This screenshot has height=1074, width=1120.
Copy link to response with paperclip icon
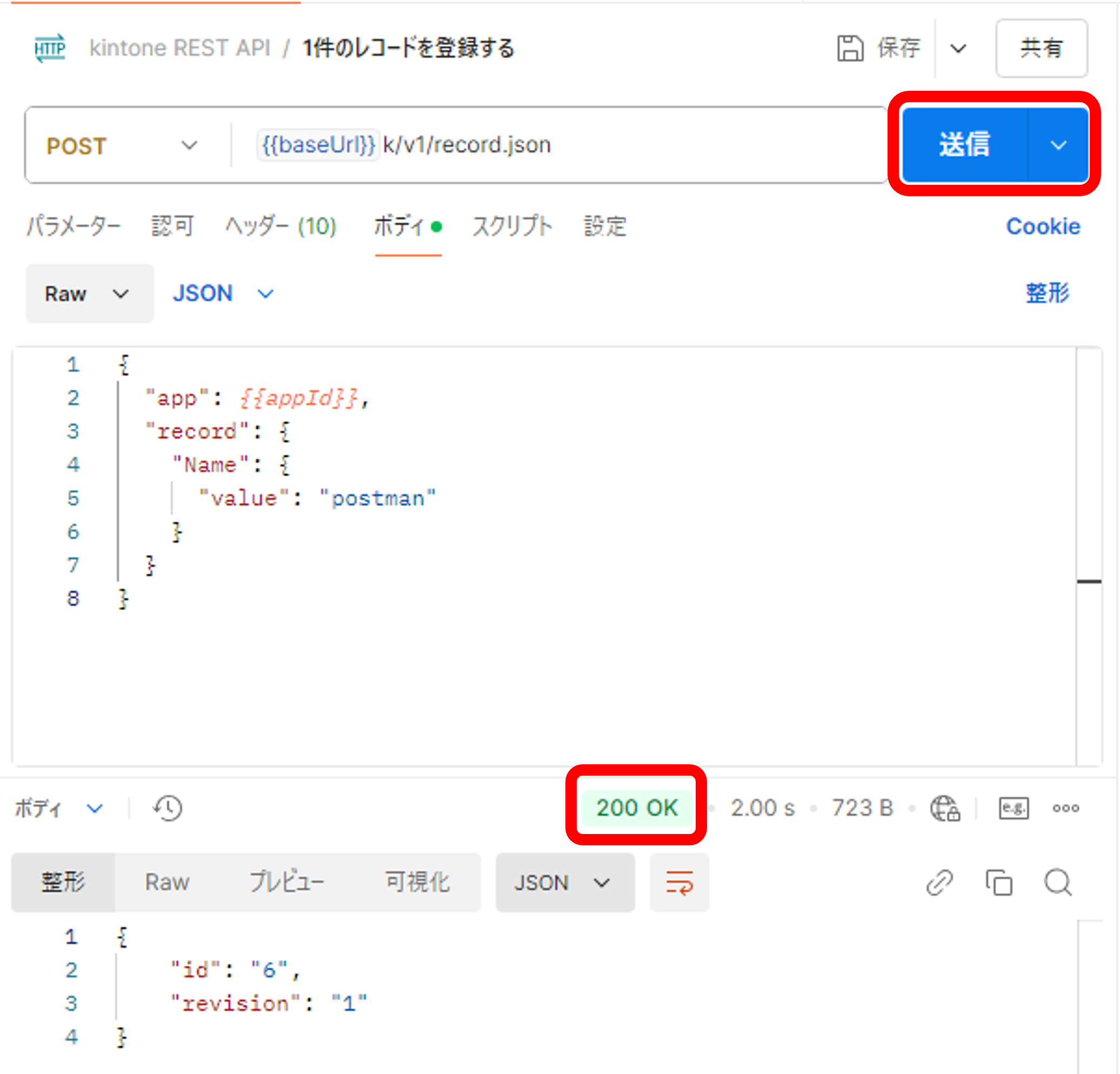[x=940, y=883]
